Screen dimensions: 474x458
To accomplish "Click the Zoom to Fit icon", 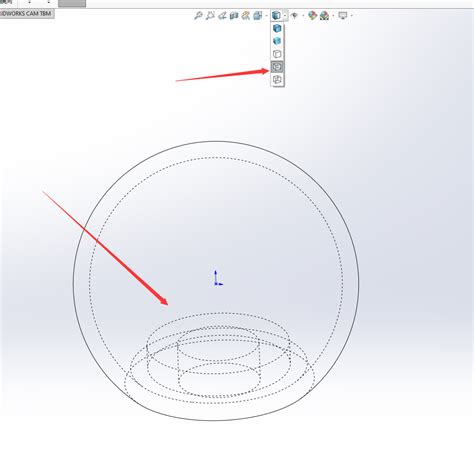I will (x=198, y=15).
